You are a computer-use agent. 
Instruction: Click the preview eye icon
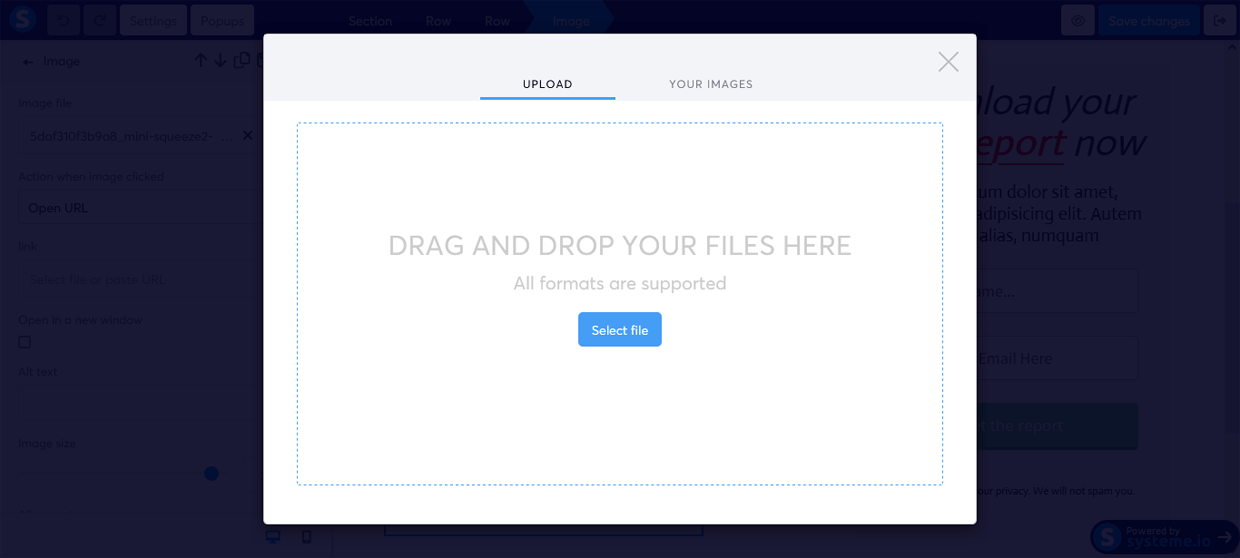(x=1077, y=20)
